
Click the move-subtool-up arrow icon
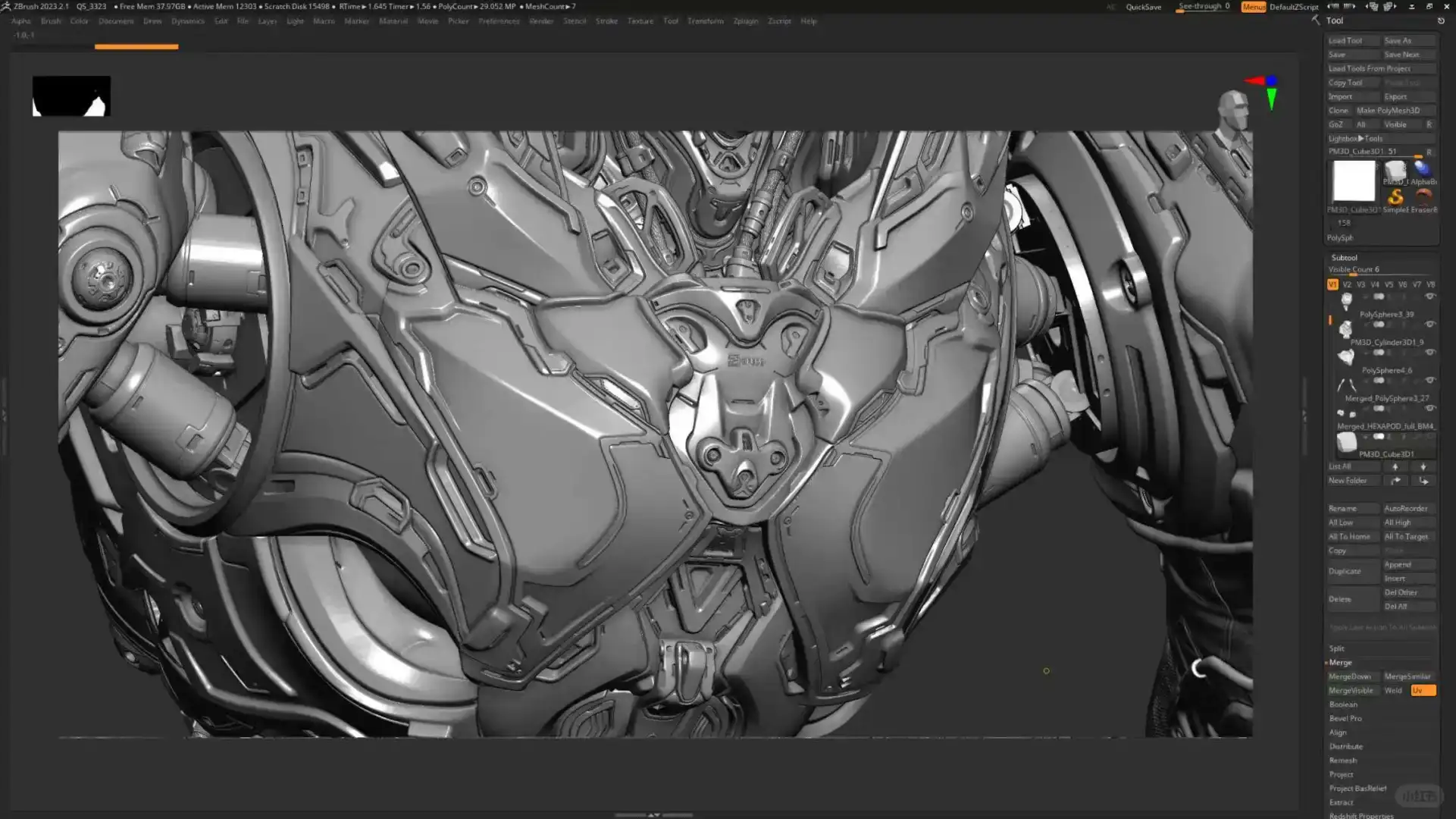[x=1395, y=467]
